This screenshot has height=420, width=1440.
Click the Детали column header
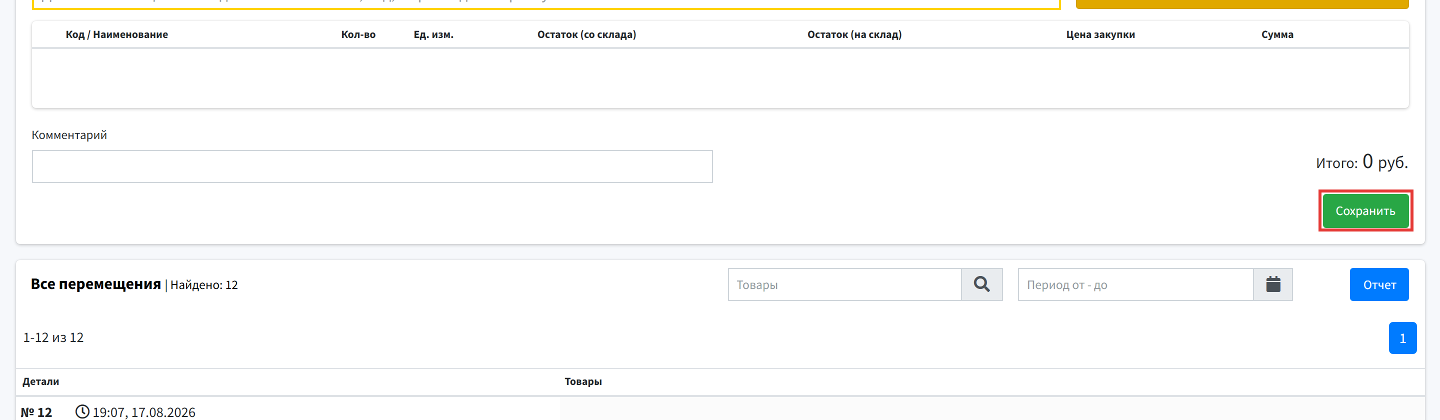click(42, 382)
